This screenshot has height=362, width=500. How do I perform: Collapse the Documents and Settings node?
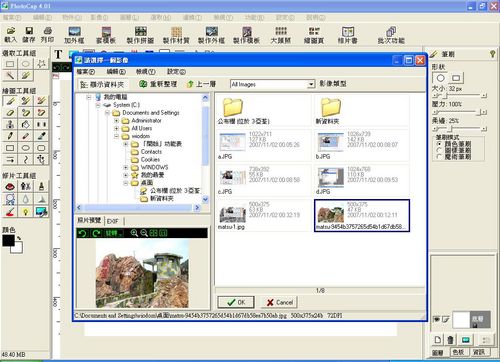click(107, 113)
